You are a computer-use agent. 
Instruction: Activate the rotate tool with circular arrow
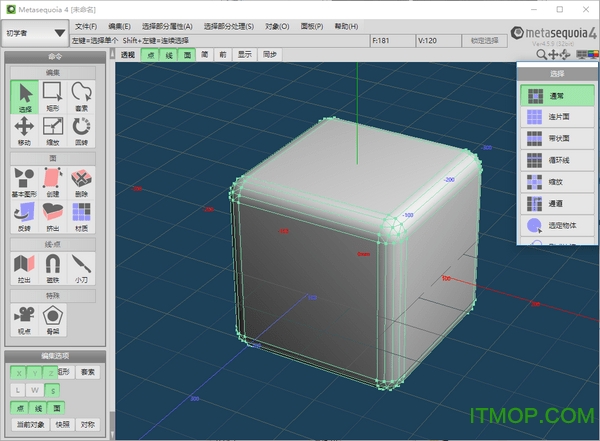(81, 131)
